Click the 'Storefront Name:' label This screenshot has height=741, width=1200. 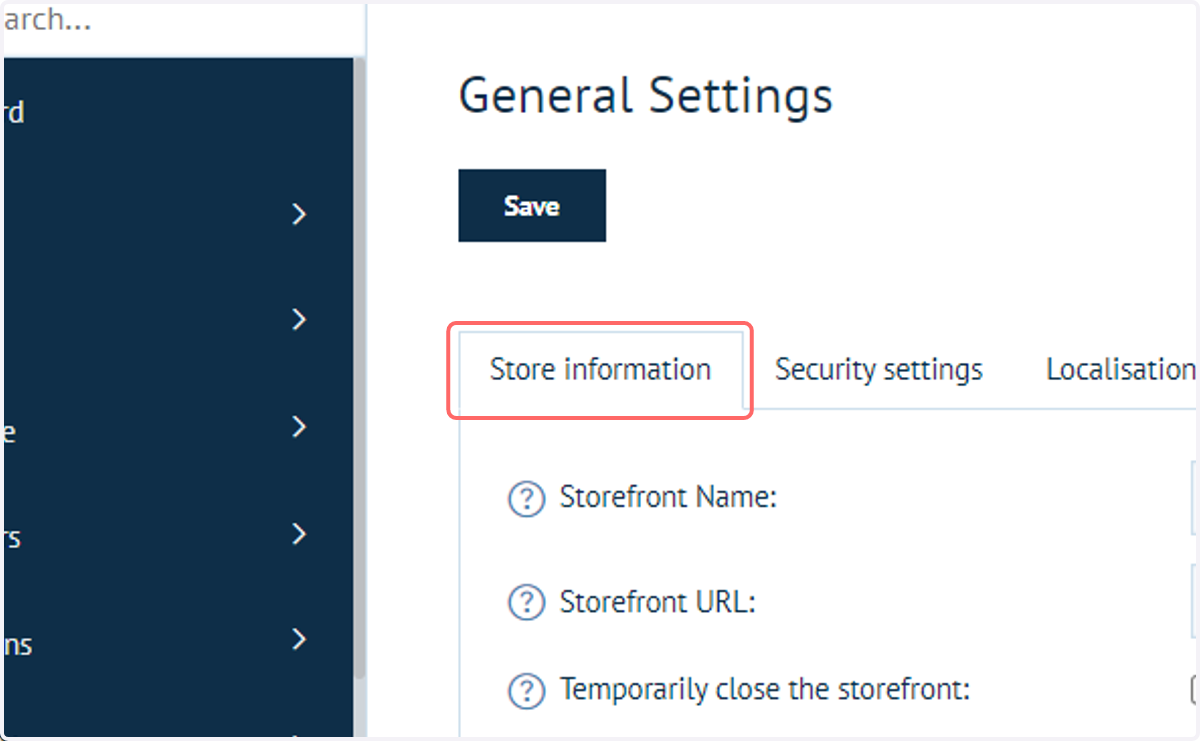tap(668, 497)
